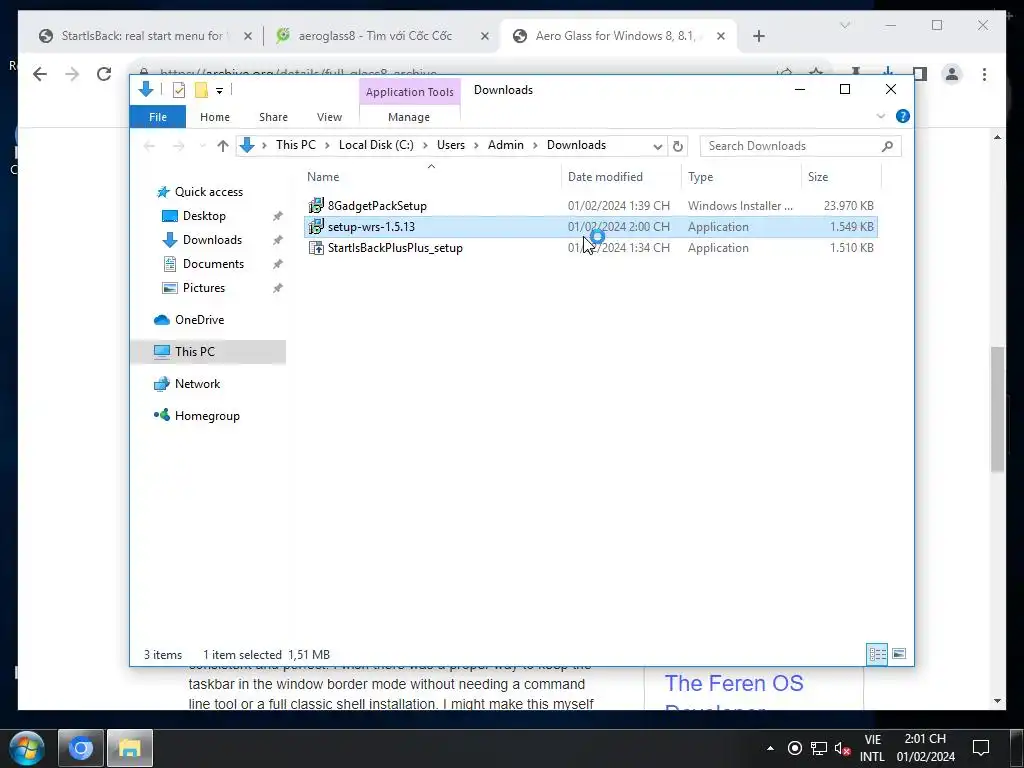The height and width of the screenshot is (768, 1024).
Task: Go back in the browser
Action: pyautogui.click(x=40, y=74)
